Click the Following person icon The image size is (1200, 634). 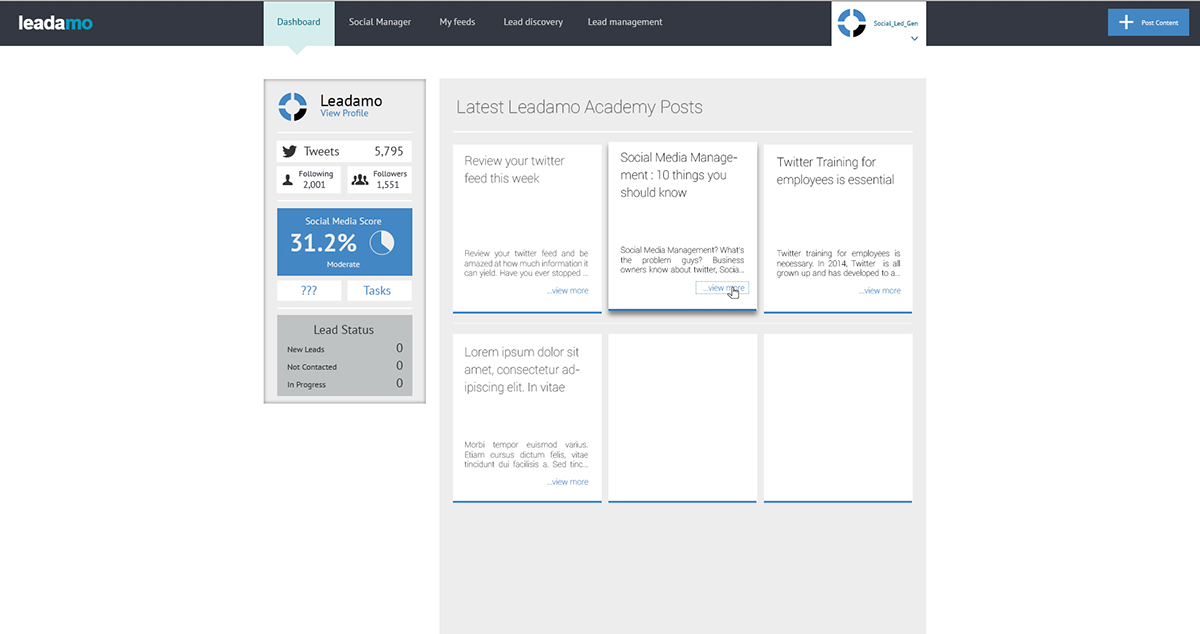click(x=288, y=180)
